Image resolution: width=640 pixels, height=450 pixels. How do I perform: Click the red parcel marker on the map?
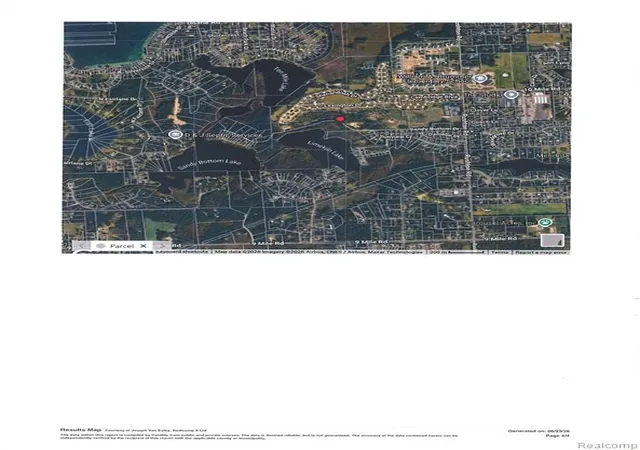coord(340,119)
